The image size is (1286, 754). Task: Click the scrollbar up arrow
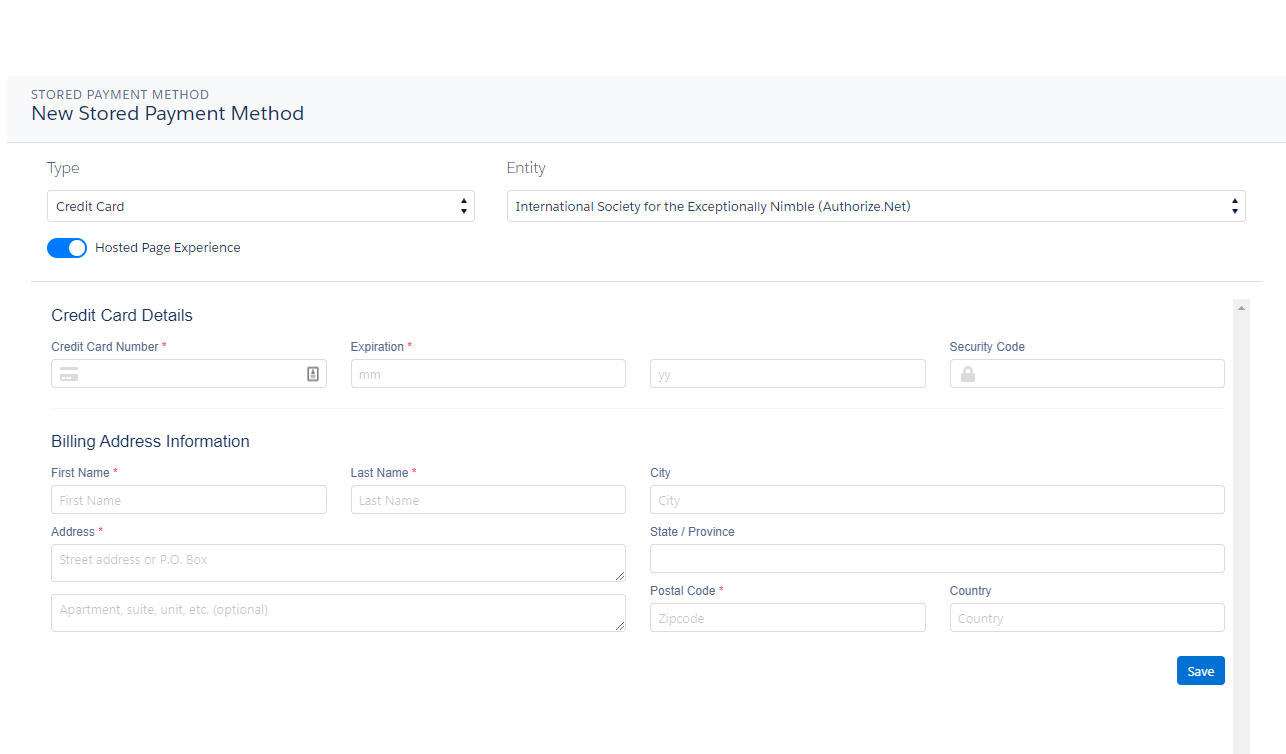(1241, 308)
